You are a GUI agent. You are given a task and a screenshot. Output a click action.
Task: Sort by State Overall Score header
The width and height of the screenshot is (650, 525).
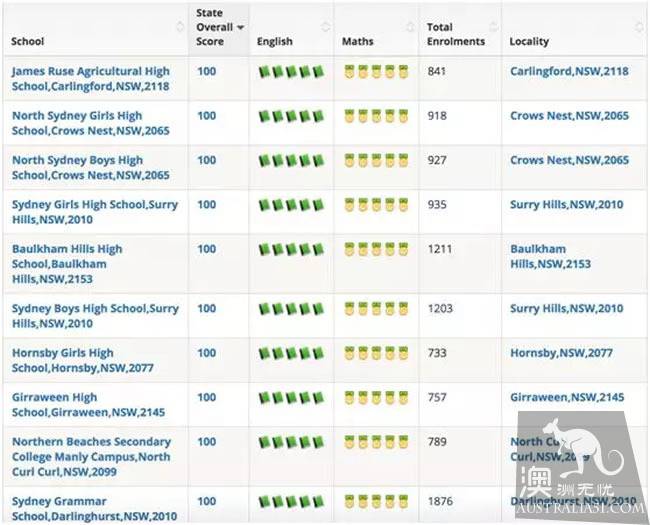(219, 29)
